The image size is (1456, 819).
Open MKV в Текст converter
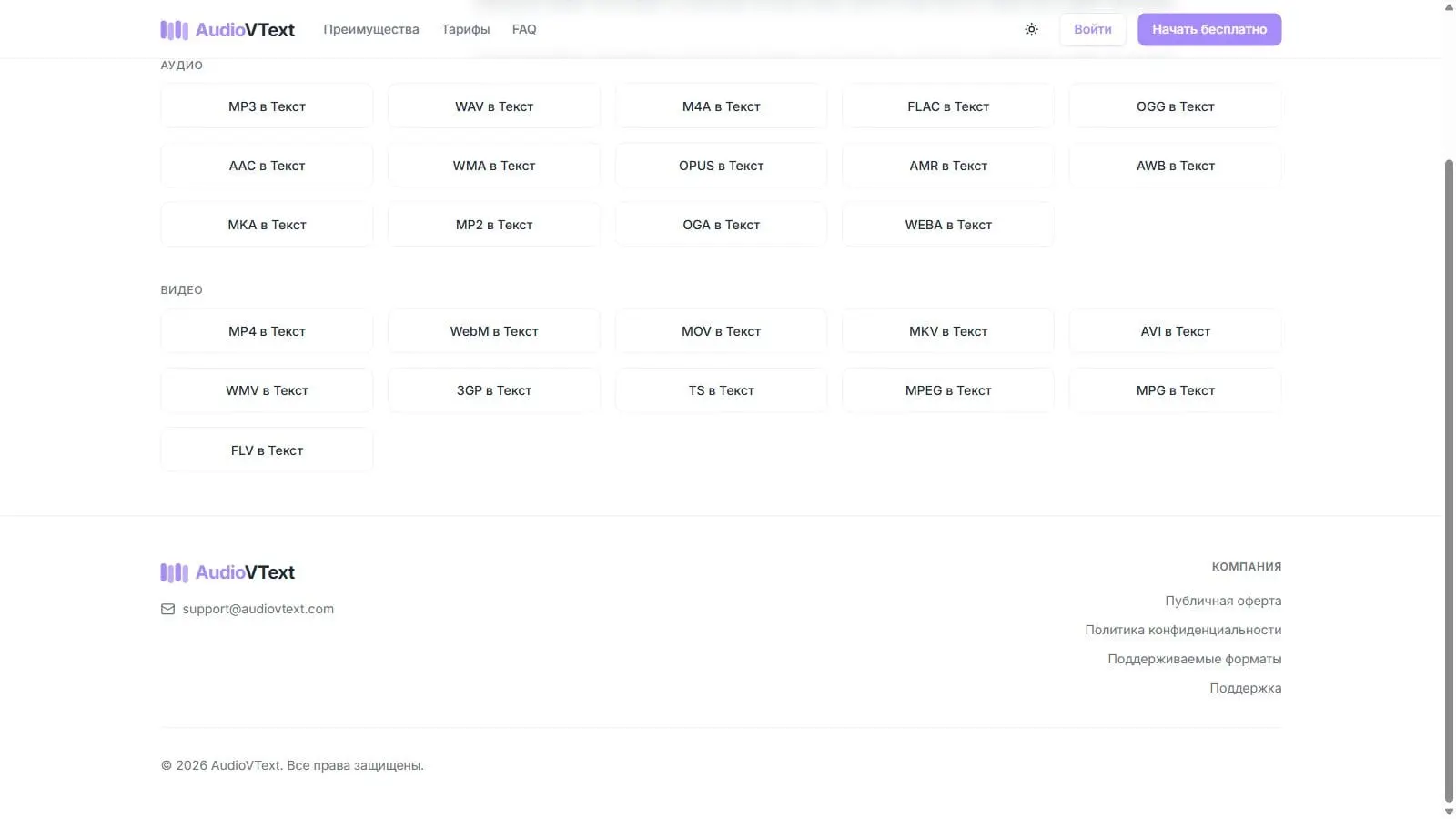point(948,331)
